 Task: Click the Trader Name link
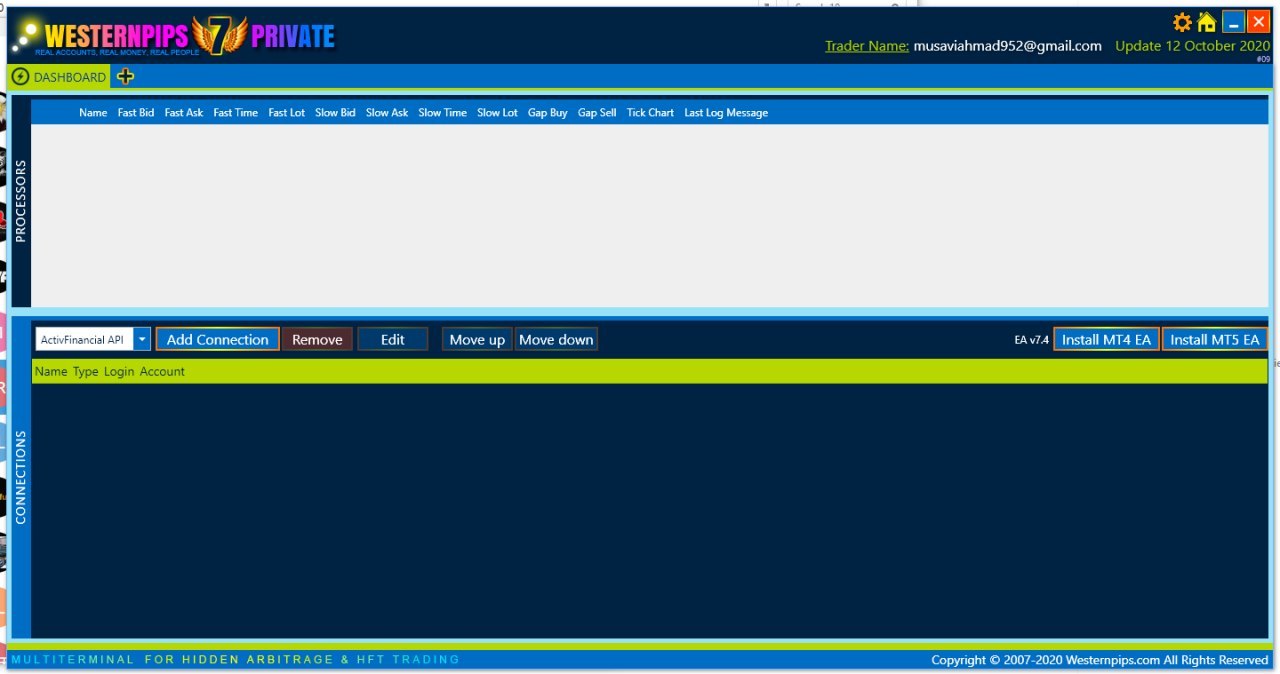[x=867, y=46]
